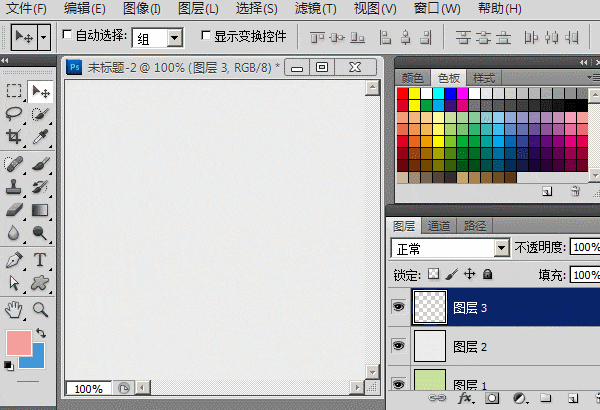Enable the 自动选择 checkbox
The height and width of the screenshot is (410, 600).
(68, 35)
